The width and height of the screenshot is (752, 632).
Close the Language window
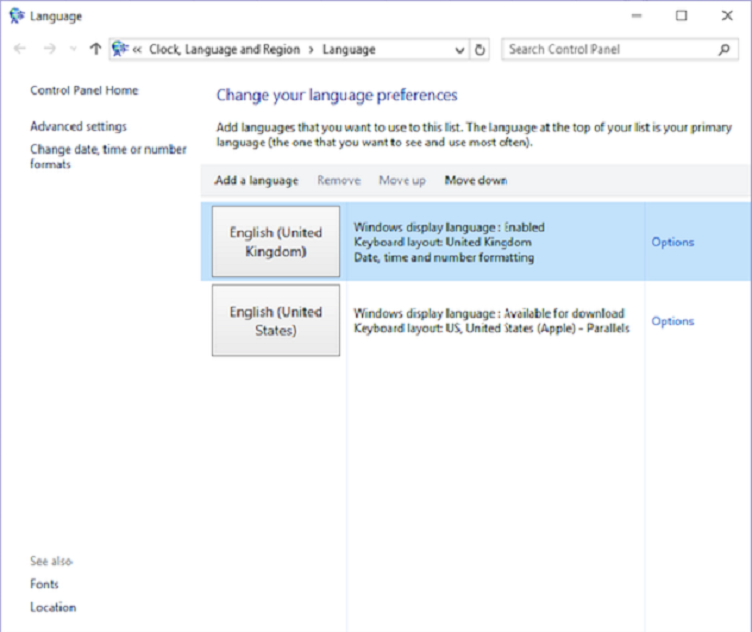tap(727, 16)
